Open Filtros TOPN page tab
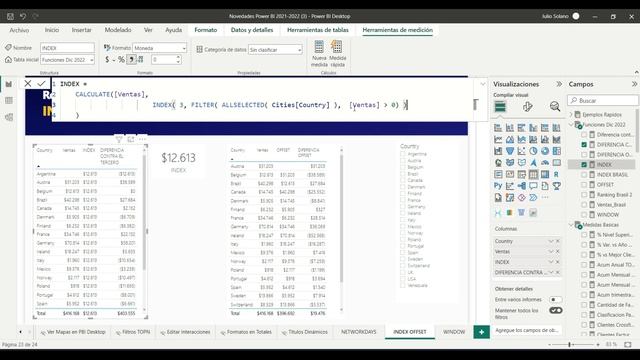 tap(133, 332)
